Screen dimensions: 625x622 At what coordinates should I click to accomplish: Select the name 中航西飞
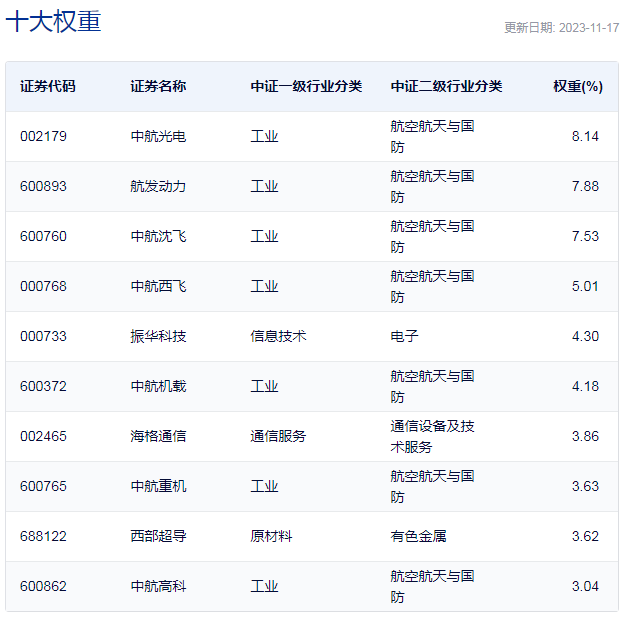pos(158,286)
